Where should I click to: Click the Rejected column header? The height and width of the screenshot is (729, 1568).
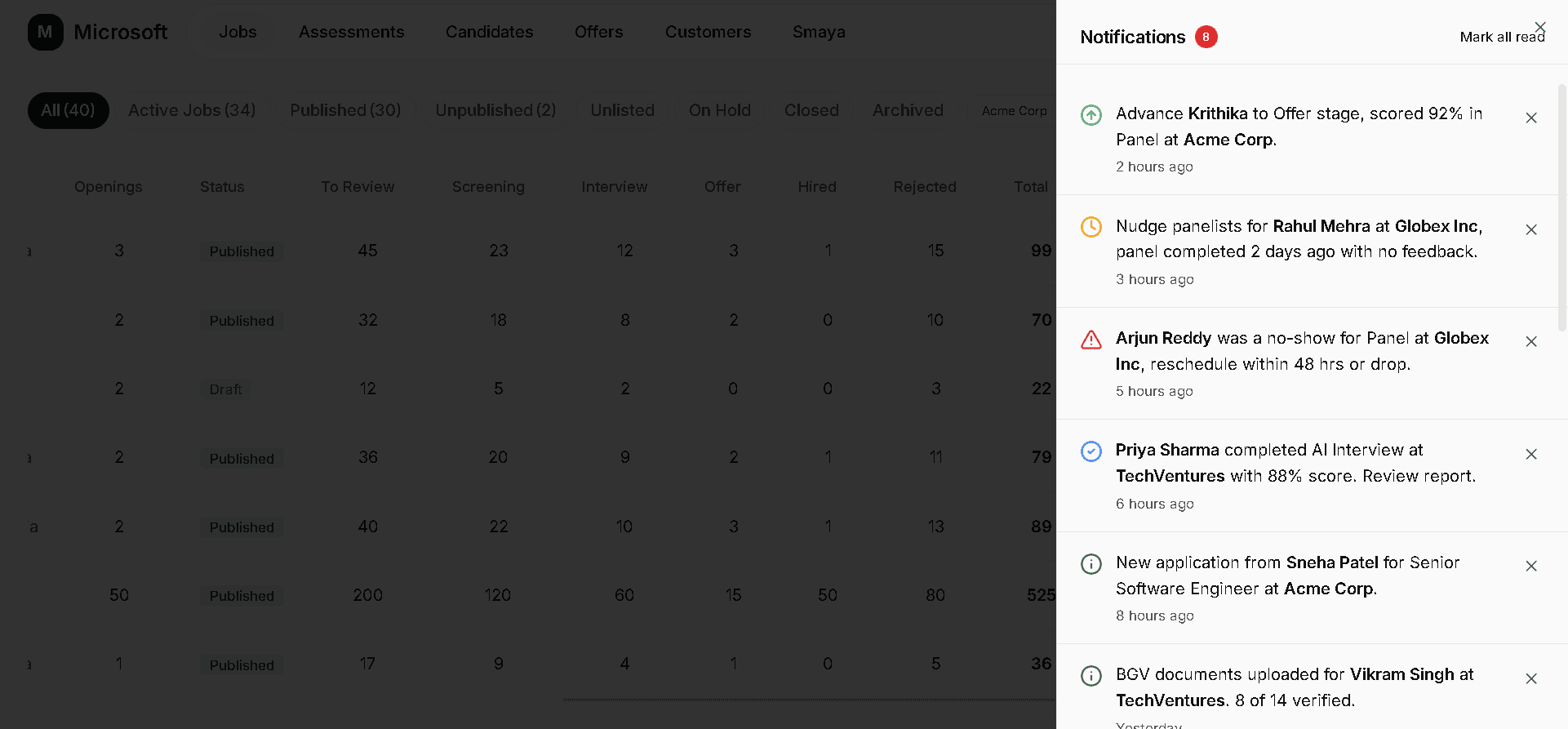(925, 187)
